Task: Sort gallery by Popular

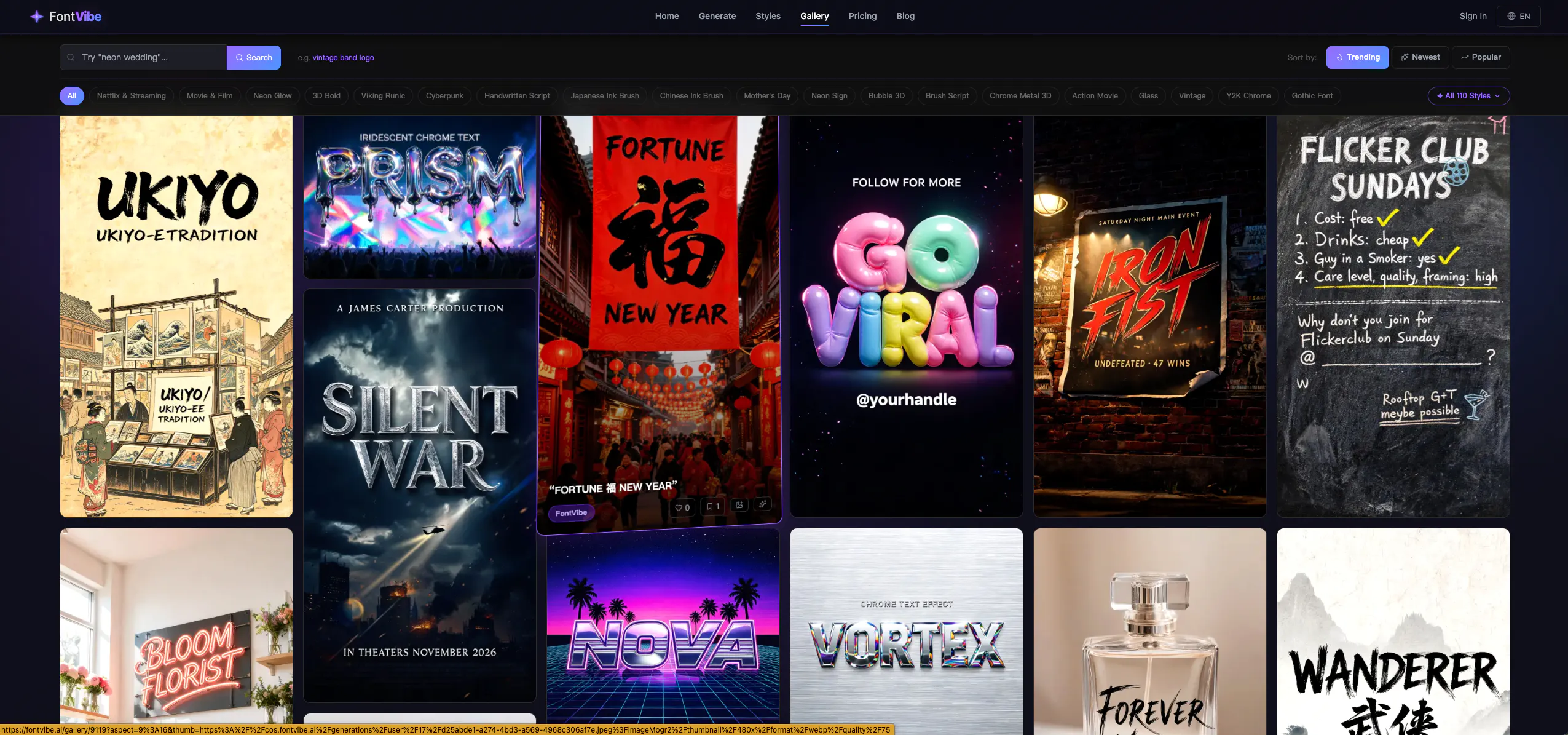Action: point(1481,57)
